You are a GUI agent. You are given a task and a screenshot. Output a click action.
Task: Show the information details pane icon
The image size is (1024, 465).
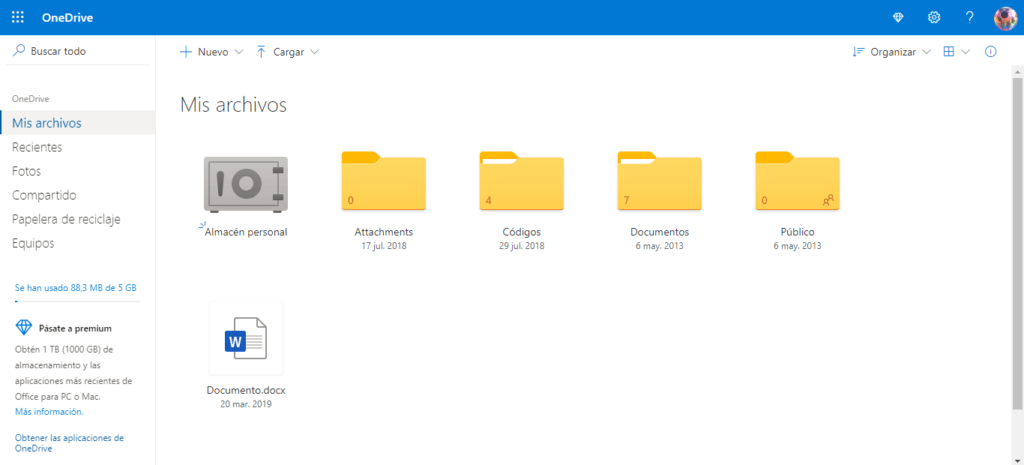991,52
